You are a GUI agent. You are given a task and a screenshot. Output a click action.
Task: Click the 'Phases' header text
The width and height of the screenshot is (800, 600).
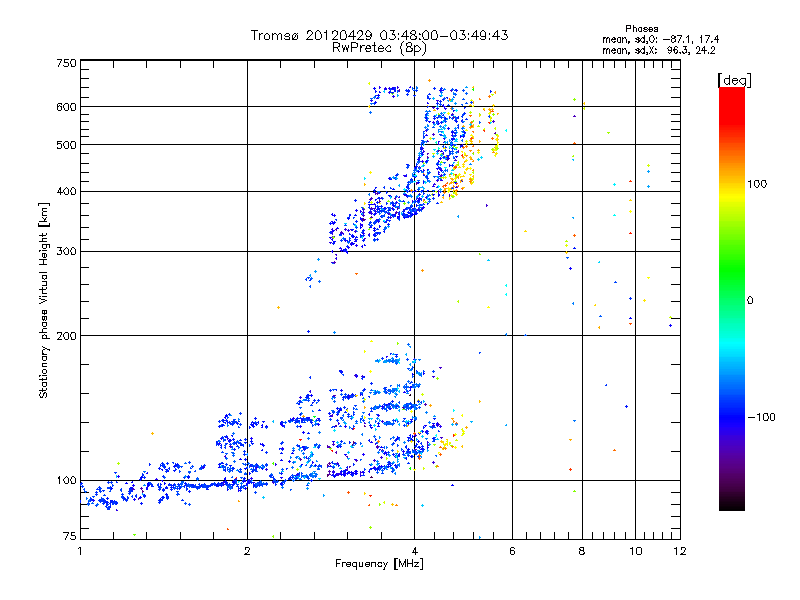click(x=641, y=29)
